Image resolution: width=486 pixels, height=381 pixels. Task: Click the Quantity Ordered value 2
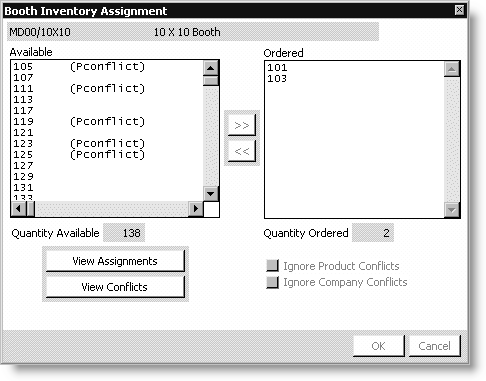click(373, 233)
